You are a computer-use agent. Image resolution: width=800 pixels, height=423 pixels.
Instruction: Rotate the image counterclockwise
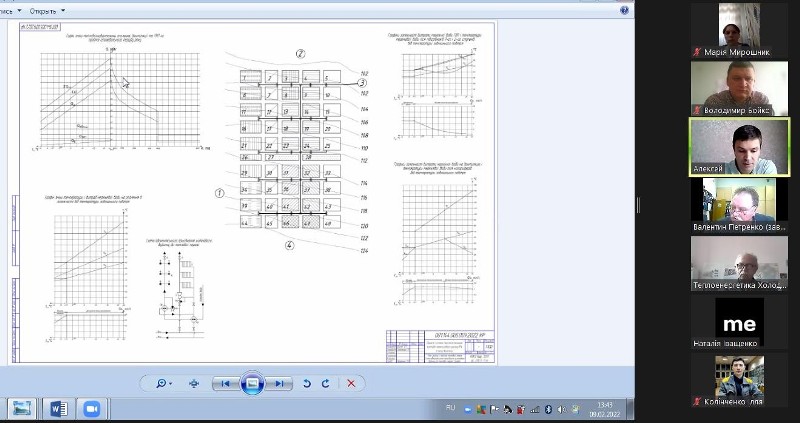[x=307, y=383]
